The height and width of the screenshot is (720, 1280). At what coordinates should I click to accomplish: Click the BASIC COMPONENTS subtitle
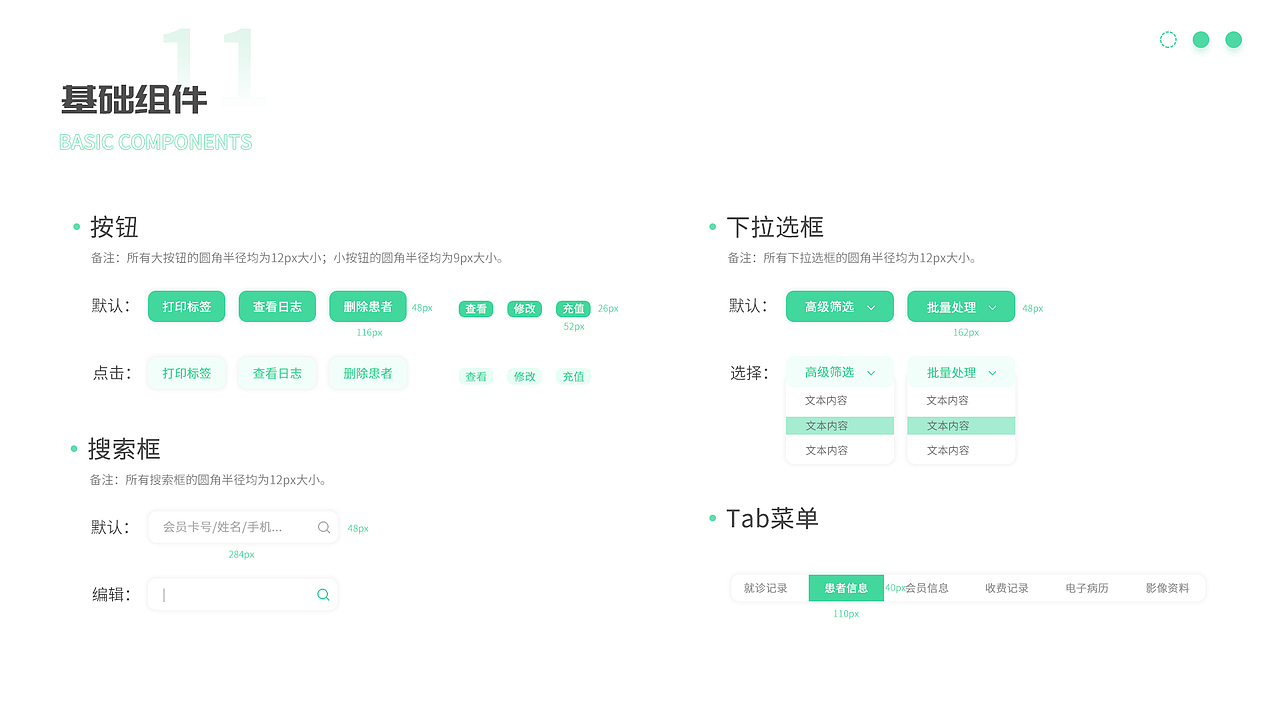click(x=156, y=142)
